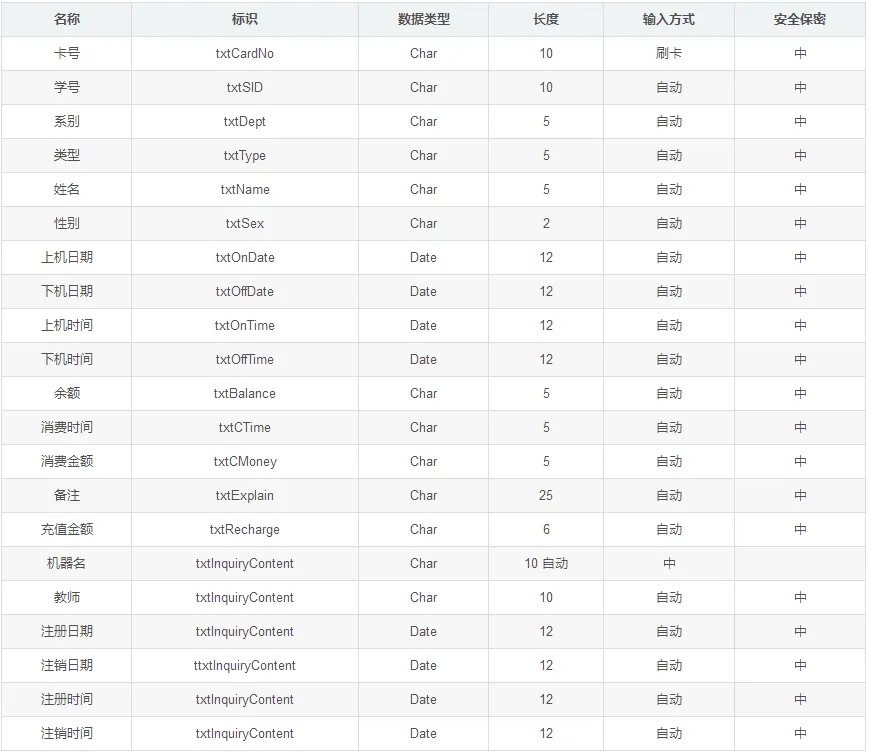The width and height of the screenshot is (870, 754).
Task: Click the txtExplain identifier cell
Action: click(245, 495)
